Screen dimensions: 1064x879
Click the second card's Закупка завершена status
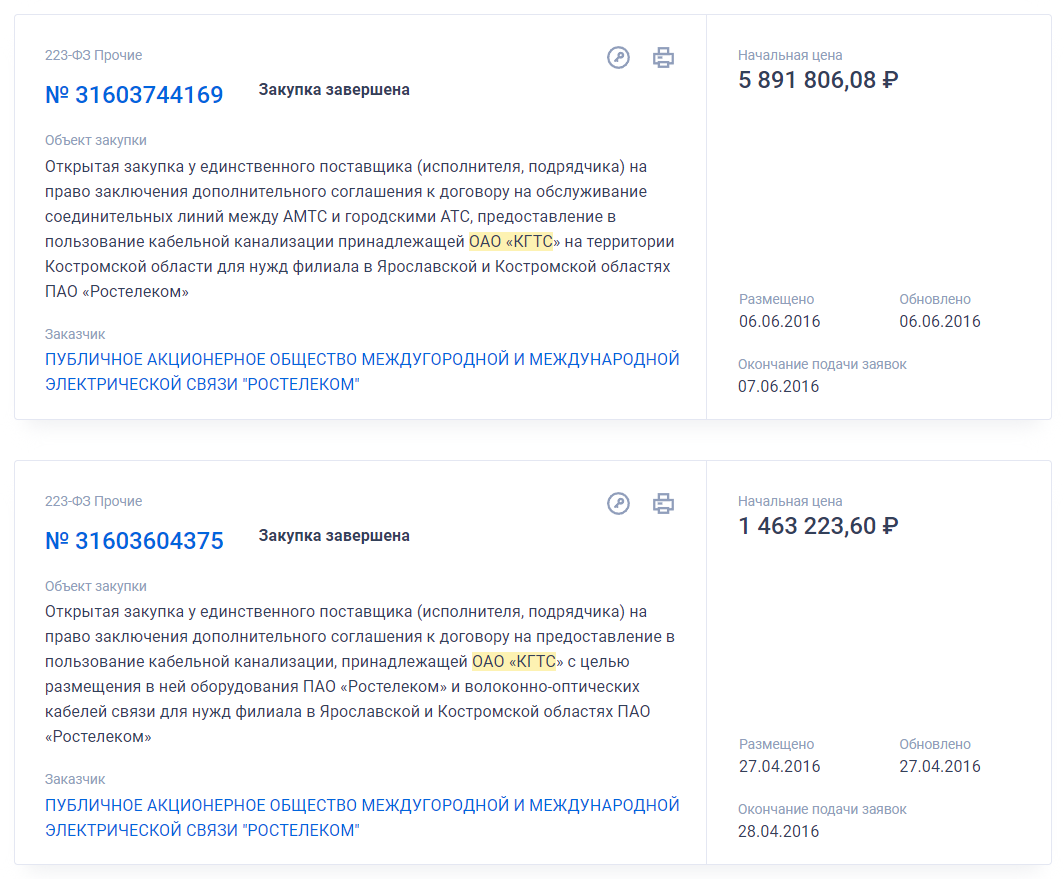pyautogui.click(x=334, y=536)
